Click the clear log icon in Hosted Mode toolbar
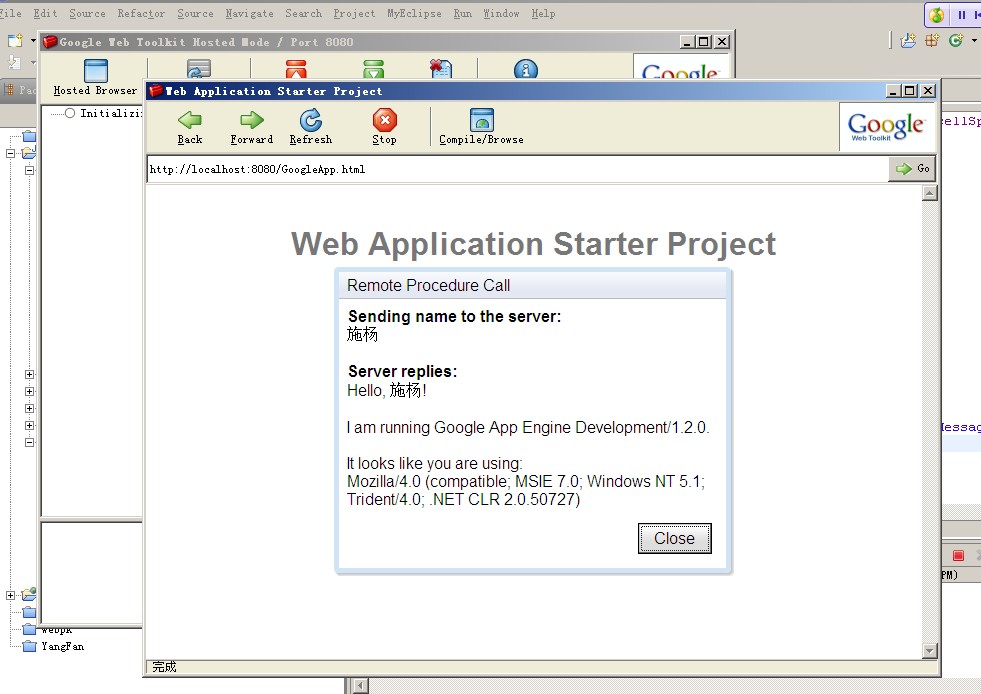The height and width of the screenshot is (694, 981). (441, 69)
